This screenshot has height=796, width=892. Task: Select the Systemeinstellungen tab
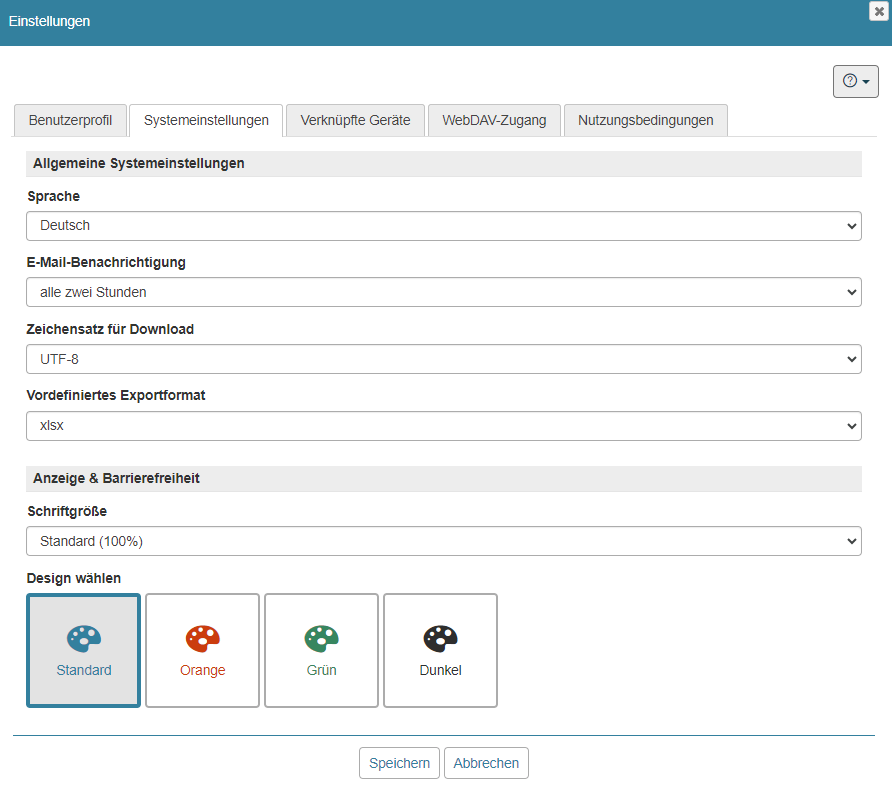(x=206, y=120)
